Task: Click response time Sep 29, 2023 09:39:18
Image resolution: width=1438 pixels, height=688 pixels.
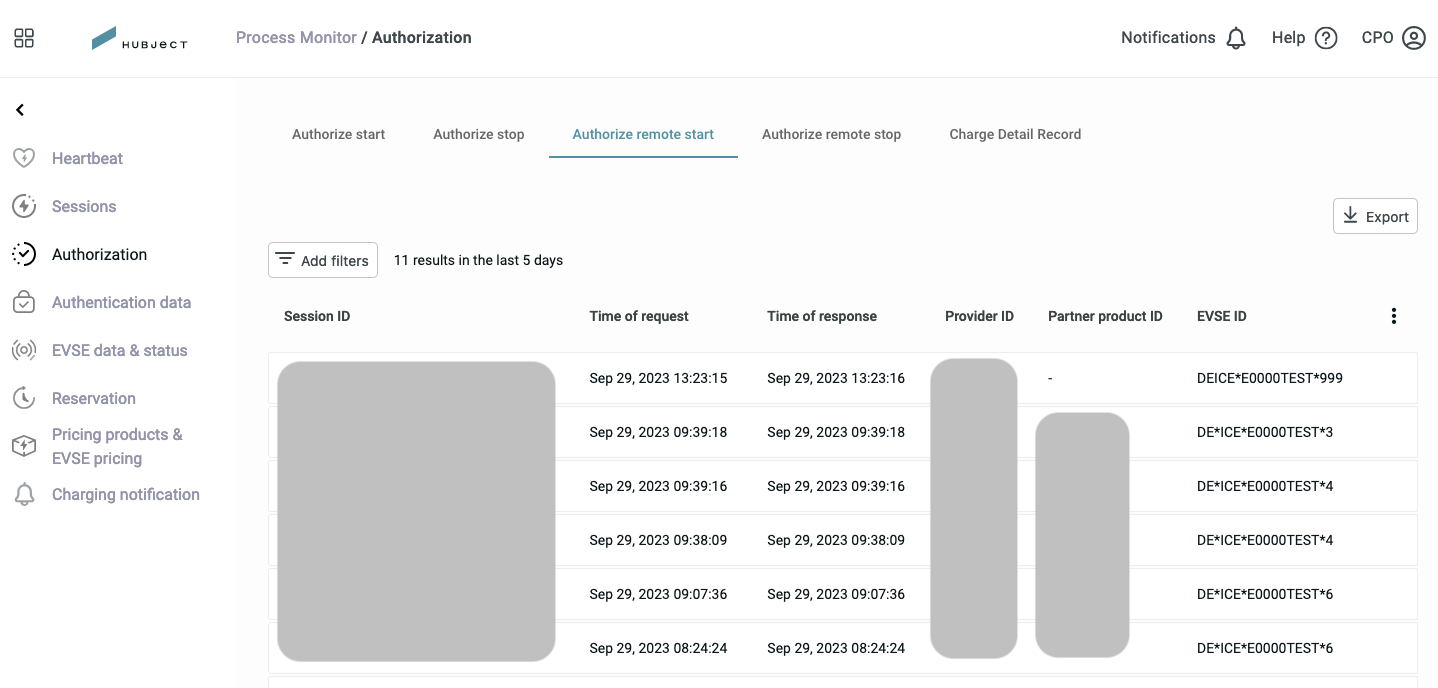Action: click(x=836, y=432)
